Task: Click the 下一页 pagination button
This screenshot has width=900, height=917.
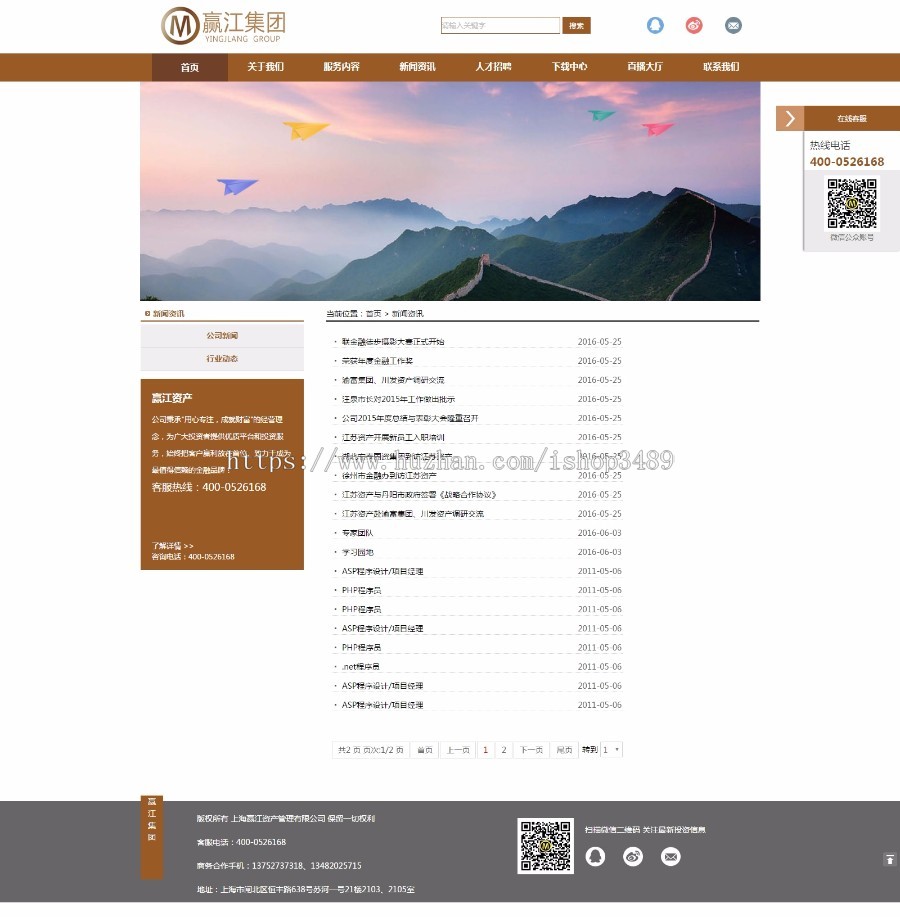Action: (532, 750)
